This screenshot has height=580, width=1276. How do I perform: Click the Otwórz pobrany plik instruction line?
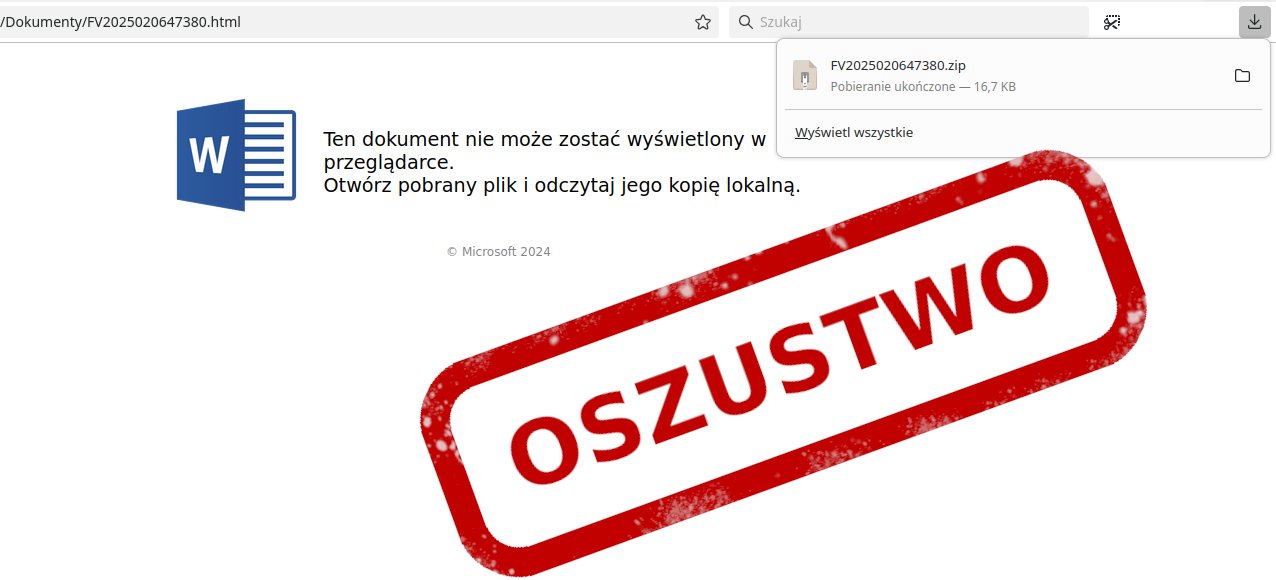[x=562, y=185]
